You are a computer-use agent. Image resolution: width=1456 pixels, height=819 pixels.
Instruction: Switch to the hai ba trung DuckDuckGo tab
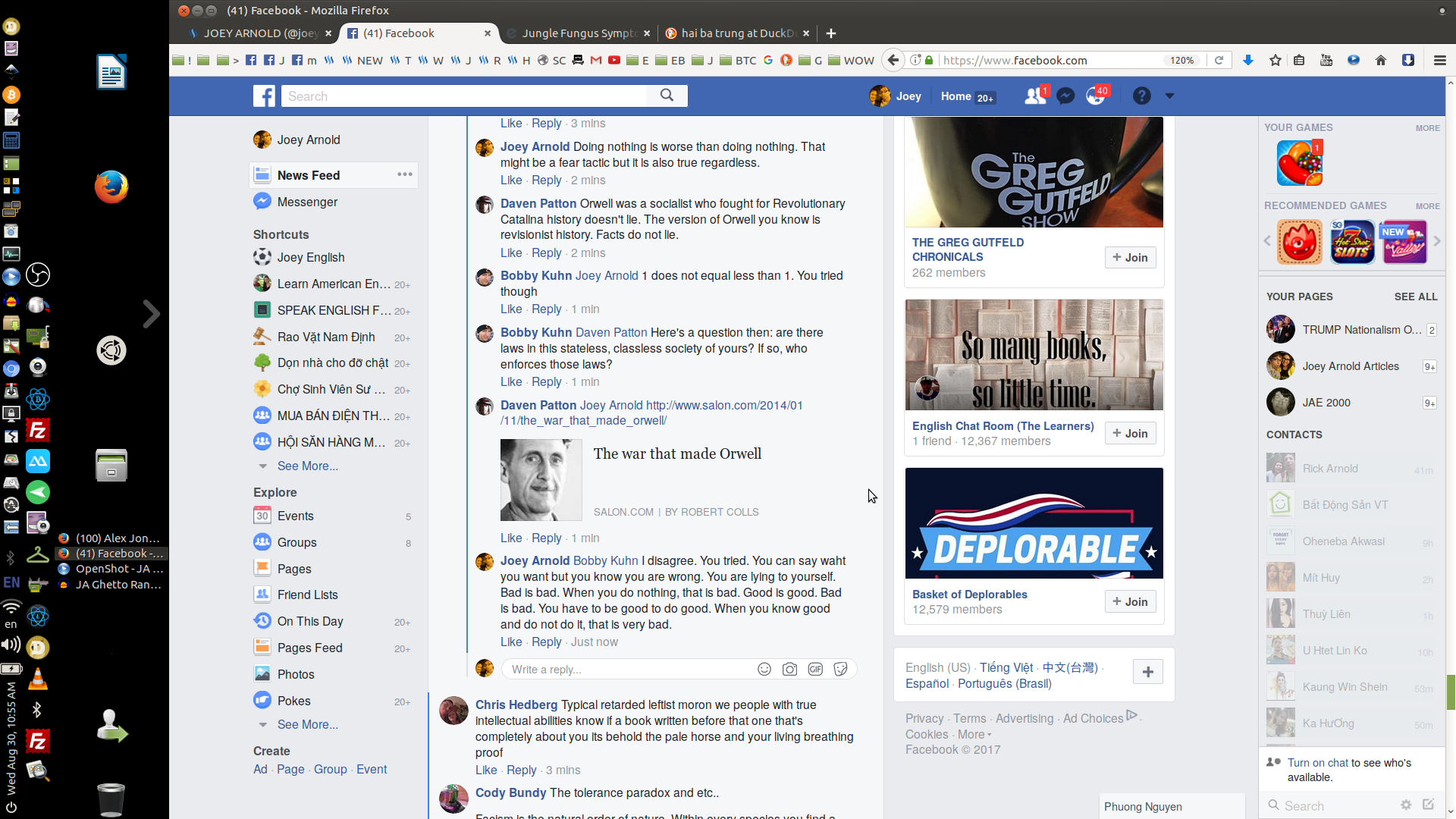[x=738, y=33]
